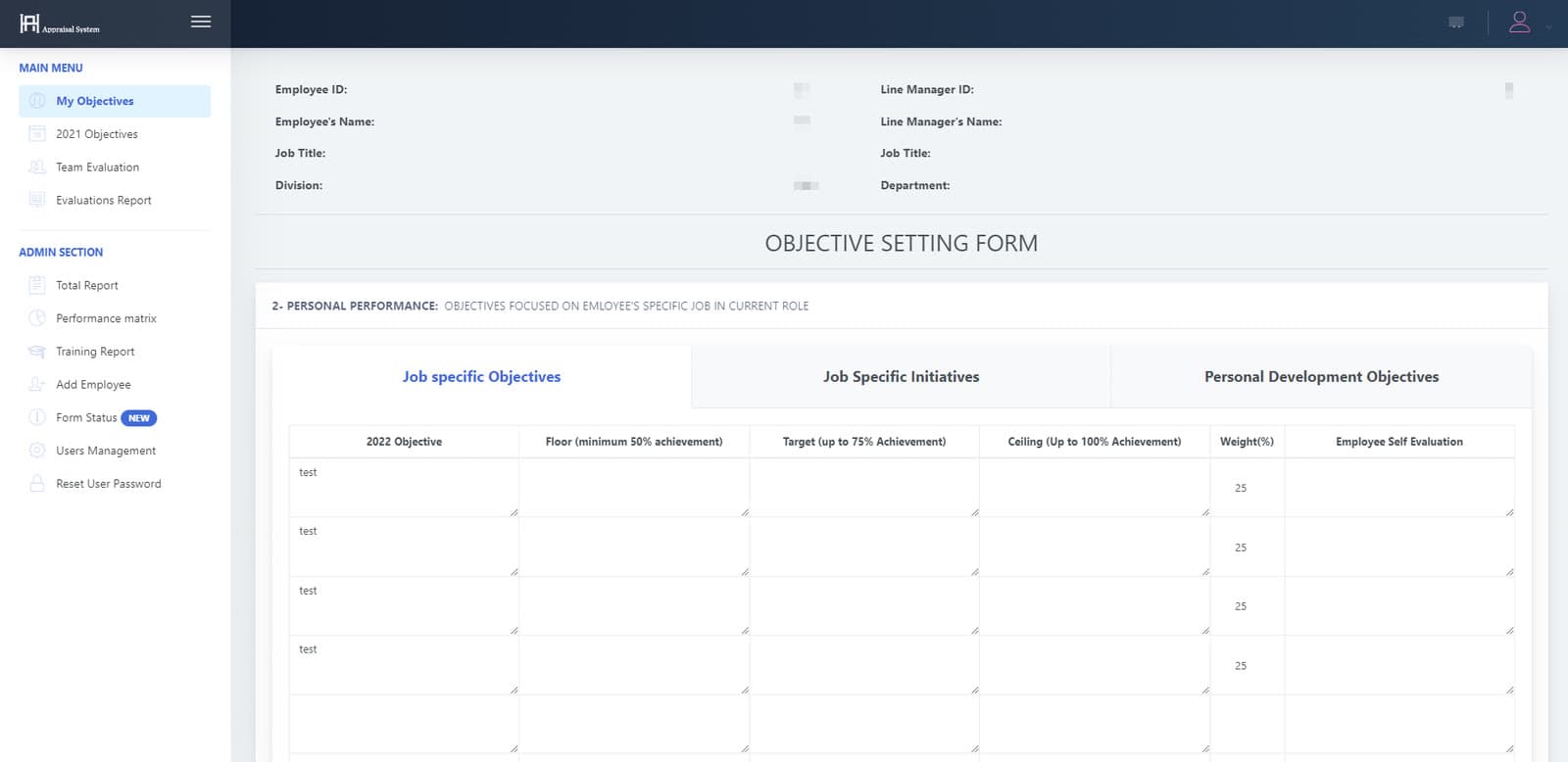The width and height of the screenshot is (1568, 762).
Task: Switch to Personal Development Objectives tab
Action: [1321, 377]
